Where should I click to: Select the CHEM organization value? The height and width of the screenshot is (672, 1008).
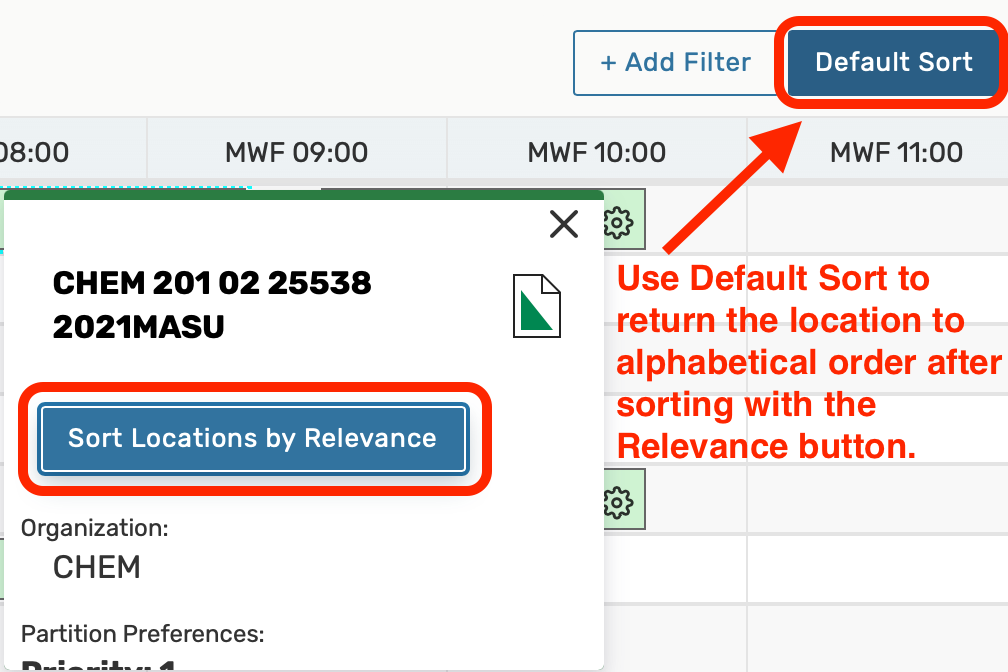(96, 567)
